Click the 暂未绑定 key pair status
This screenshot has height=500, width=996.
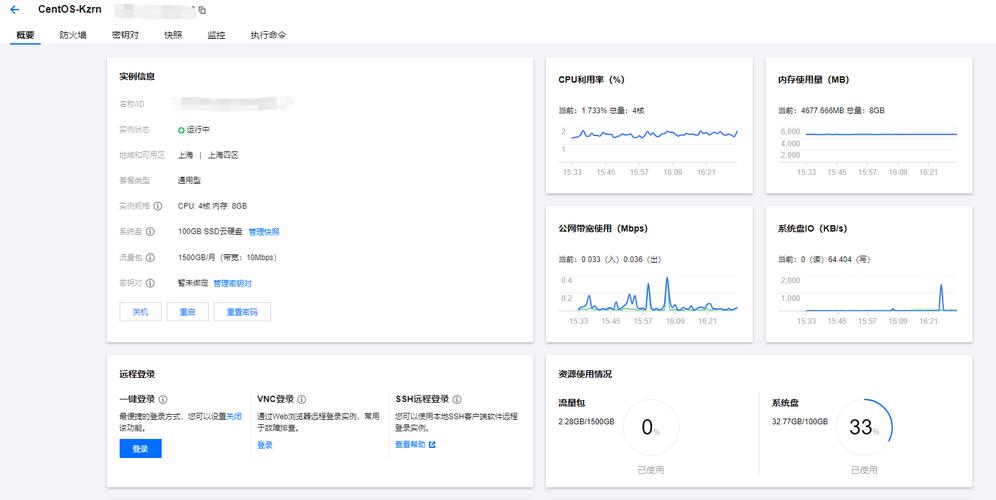pyautogui.click(x=193, y=283)
